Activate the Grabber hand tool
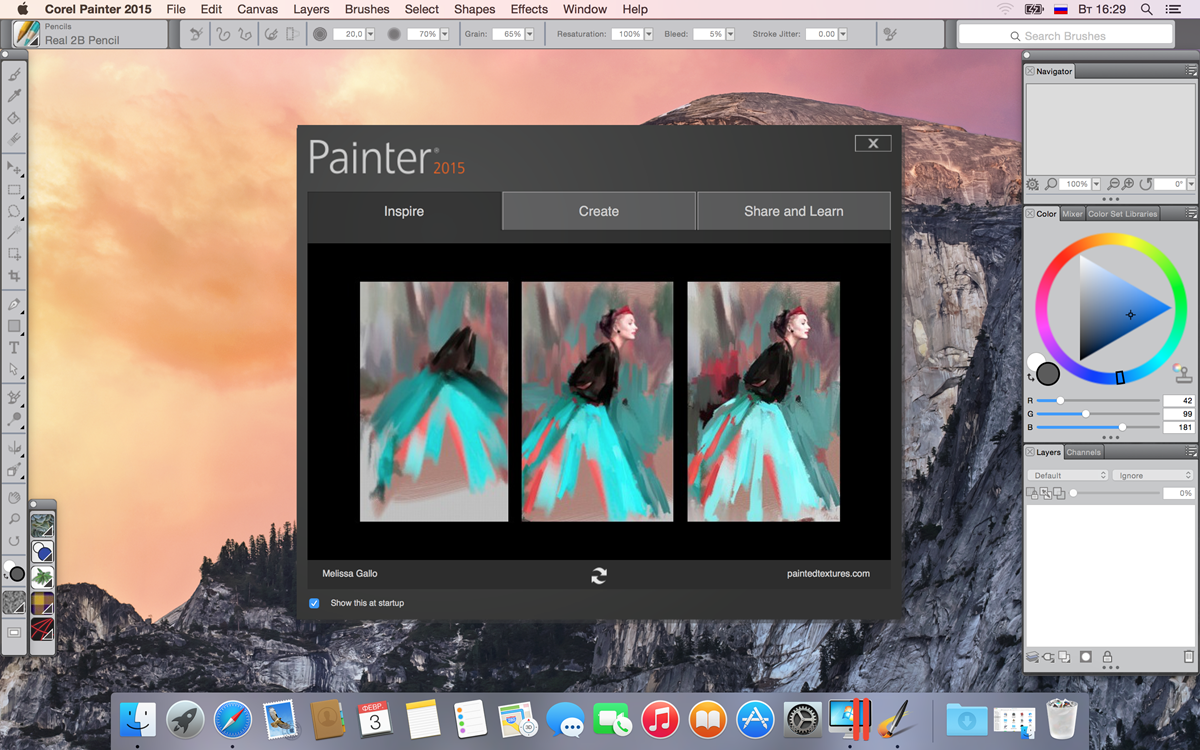This screenshot has width=1200, height=750. tap(14, 497)
